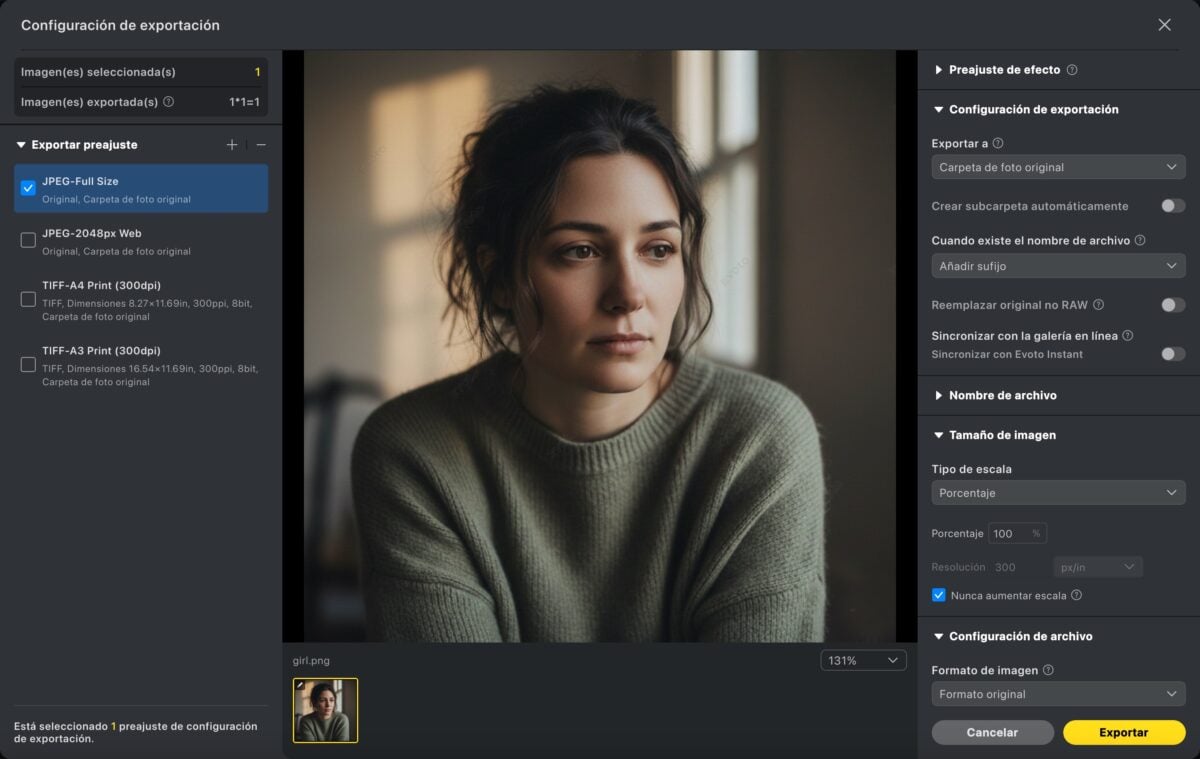Click the minus icon to remove preset

point(261,145)
